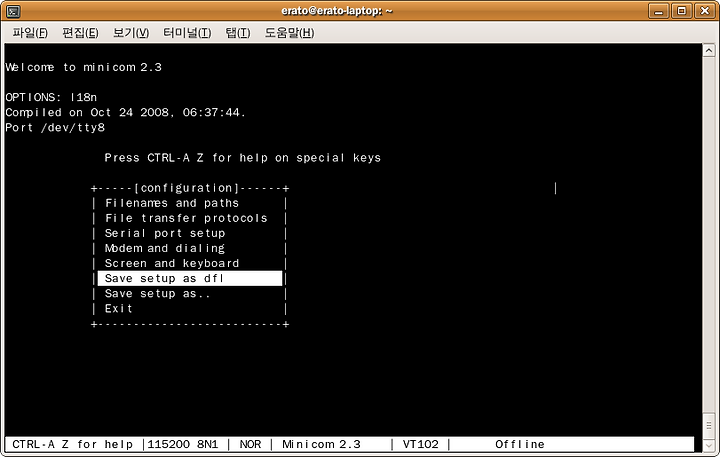Select 'Screen and keyboard' entry

pos(172,263)
